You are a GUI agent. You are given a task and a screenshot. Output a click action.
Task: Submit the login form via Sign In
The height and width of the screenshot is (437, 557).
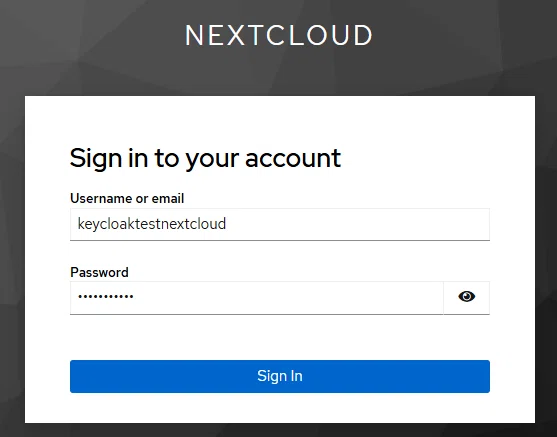(280, 376)
